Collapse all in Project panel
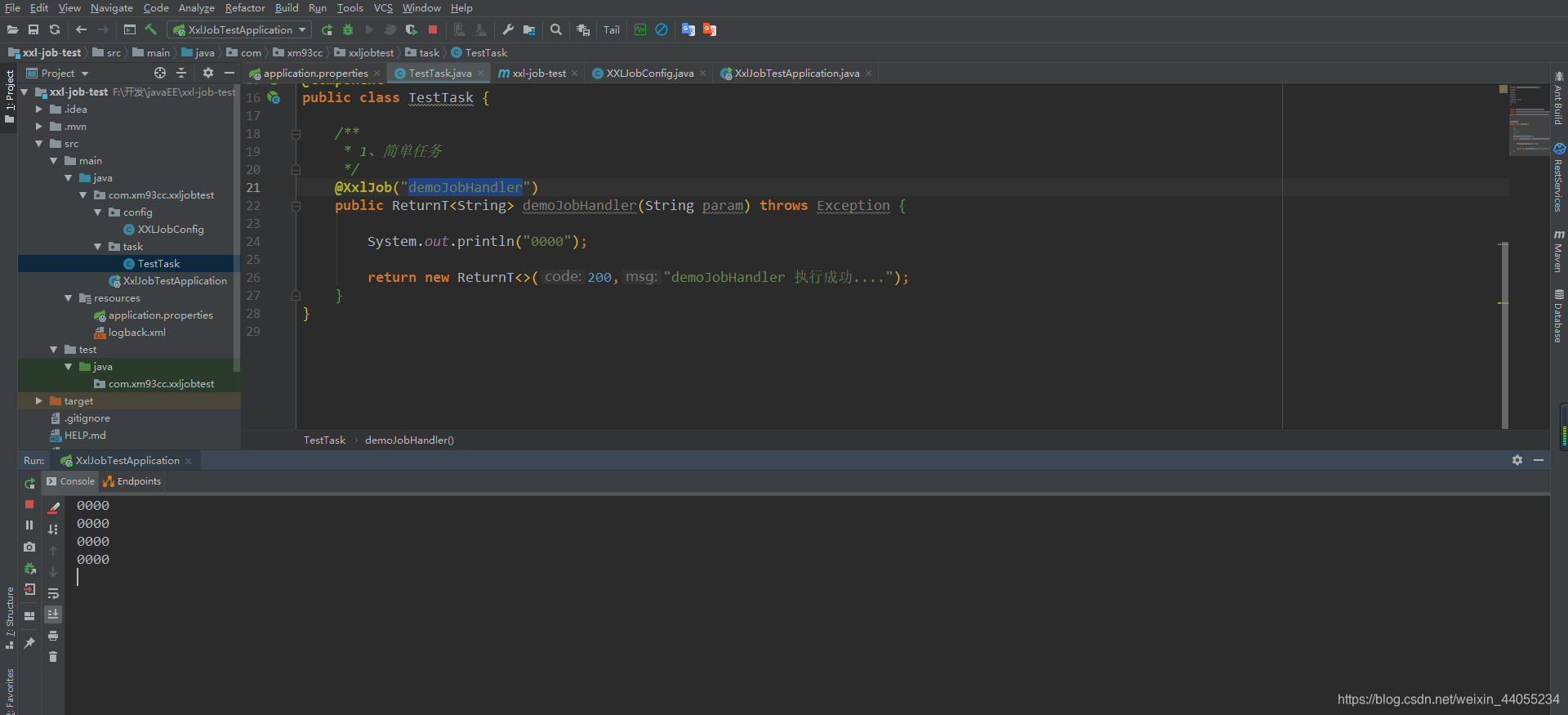The height and width of the screenshot is (715, 1568). click(181, 73)
